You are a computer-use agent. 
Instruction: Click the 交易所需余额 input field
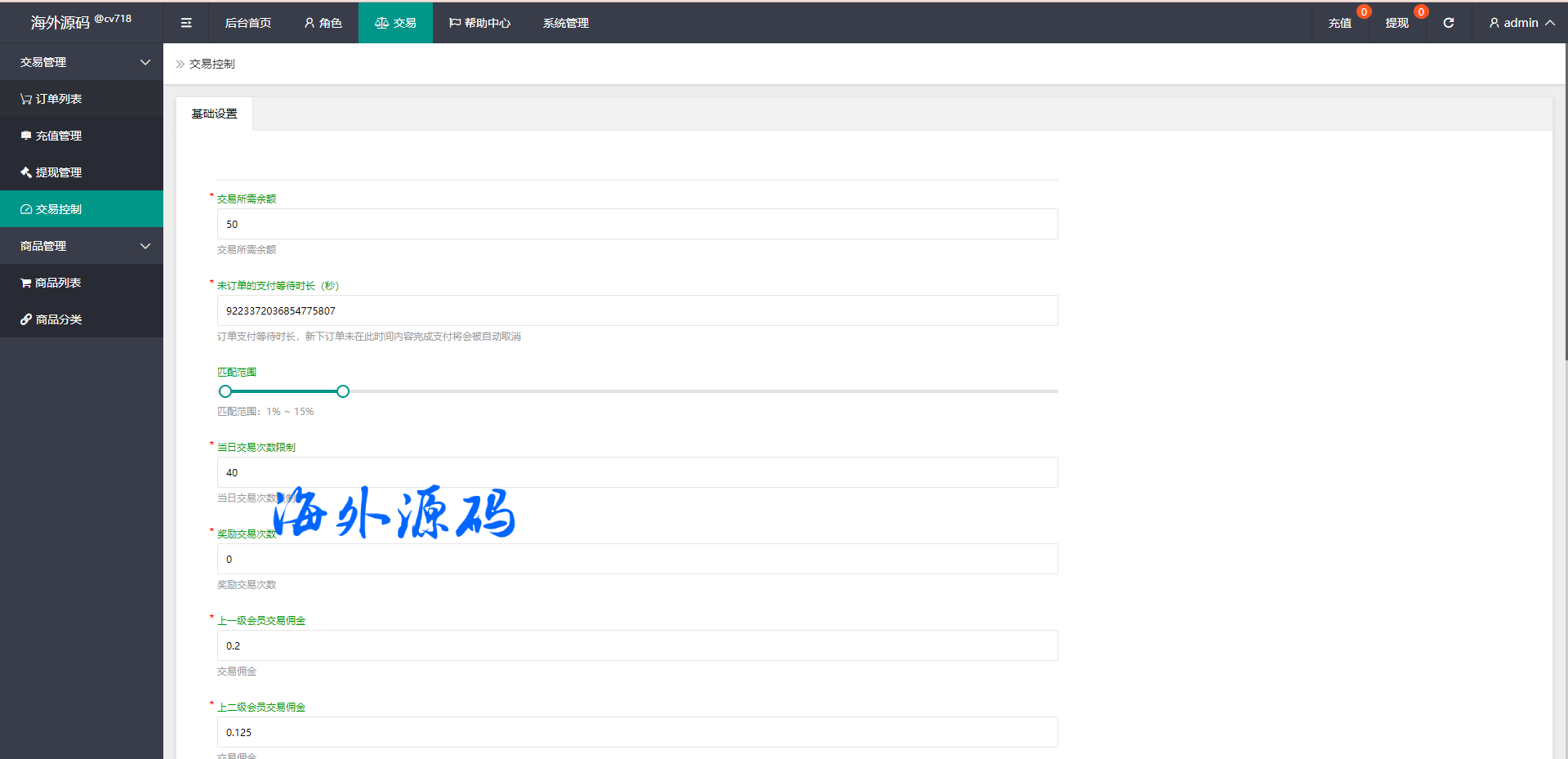[637, 224]
